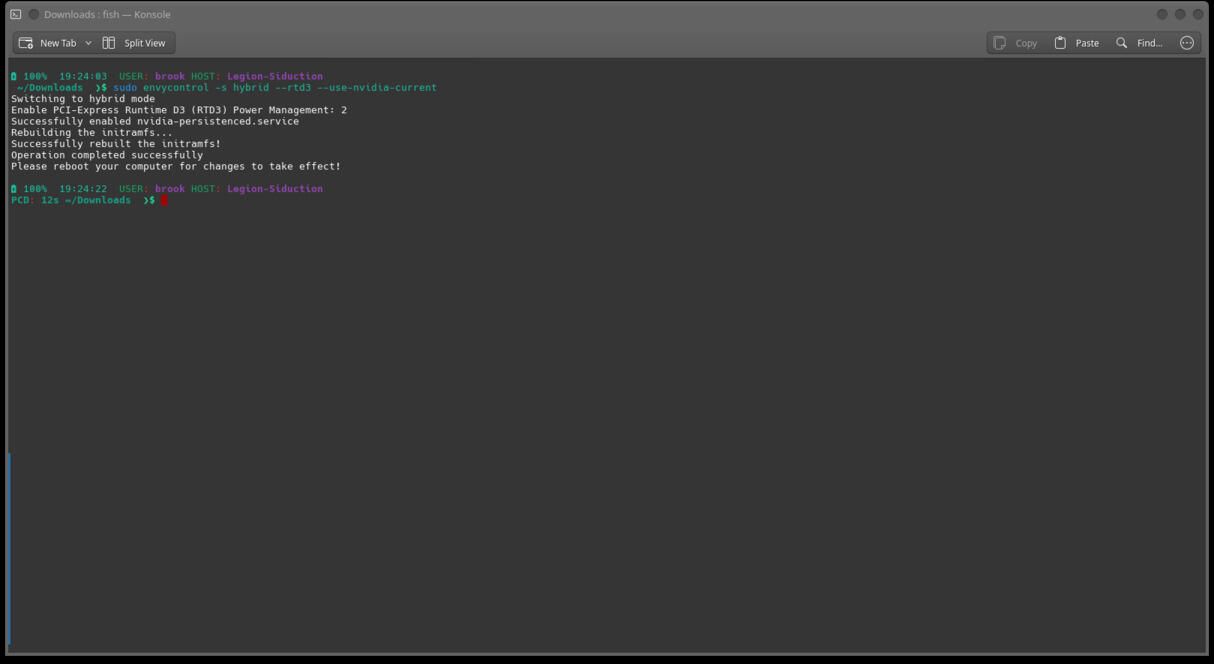Viewport: 1214px width, 664px height.
Task: Click the Konsole terminal icon in title bar
Action: tap(16, 14)
